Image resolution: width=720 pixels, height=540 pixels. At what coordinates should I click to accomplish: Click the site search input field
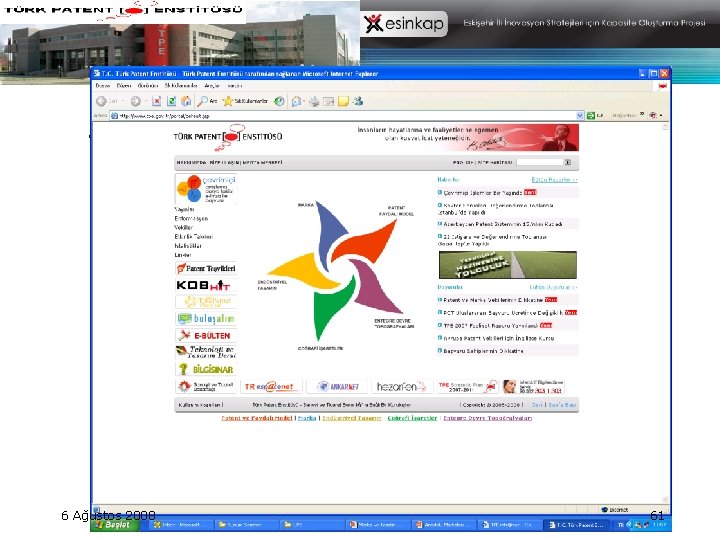click(540, 162)
